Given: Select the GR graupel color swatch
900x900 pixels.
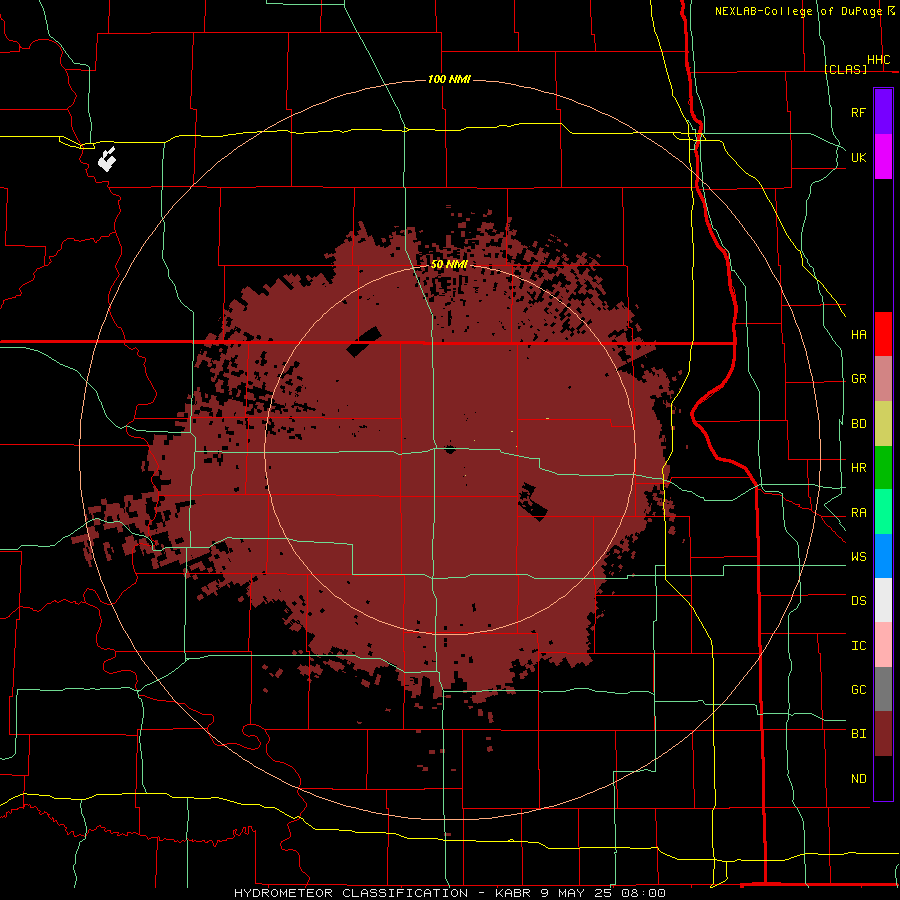Looking at the screenshot, I should pyautogui.click(x=883, y=379).
